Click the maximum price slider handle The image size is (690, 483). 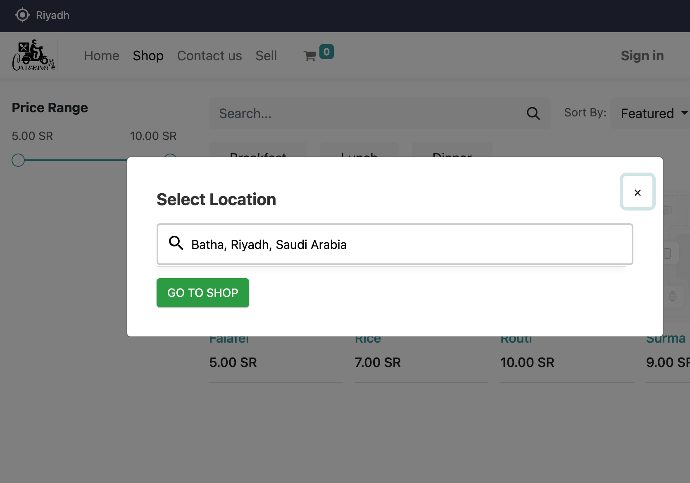(170, 159)
